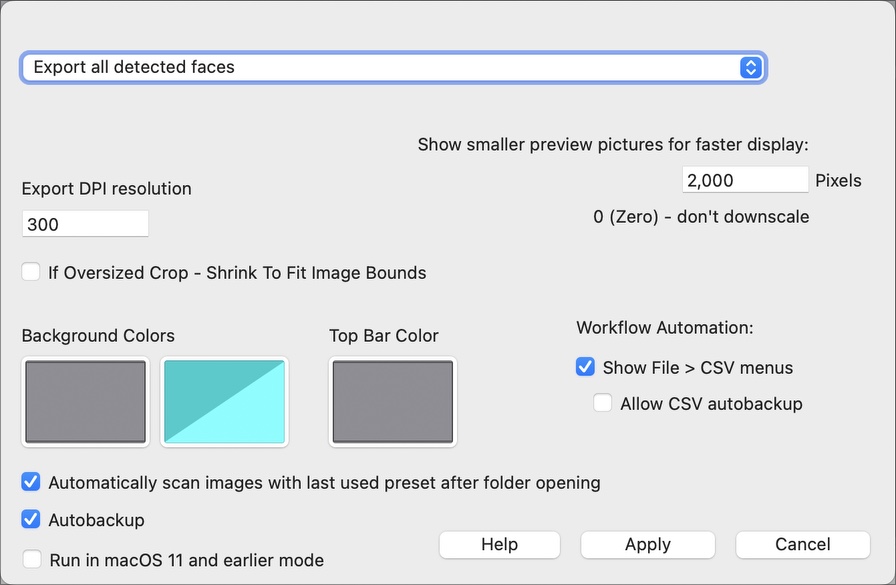The width and height of the screenshot is (896, 585).
Task: Turn off the Autobackup option
Action: coord(30,520)
